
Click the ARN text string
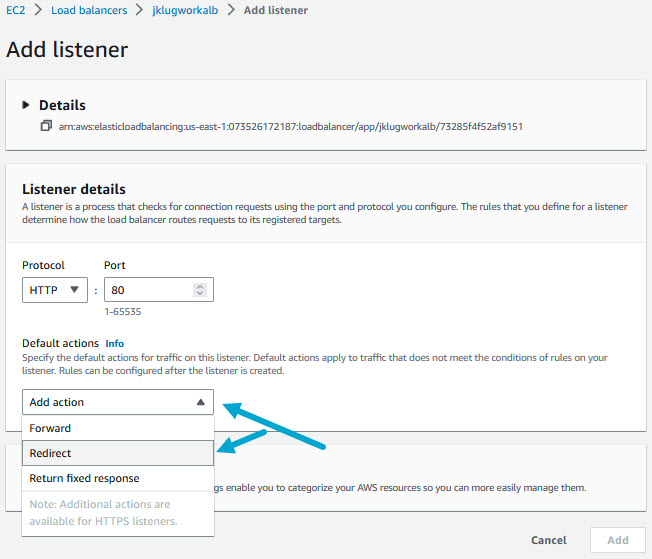point(290,127)
